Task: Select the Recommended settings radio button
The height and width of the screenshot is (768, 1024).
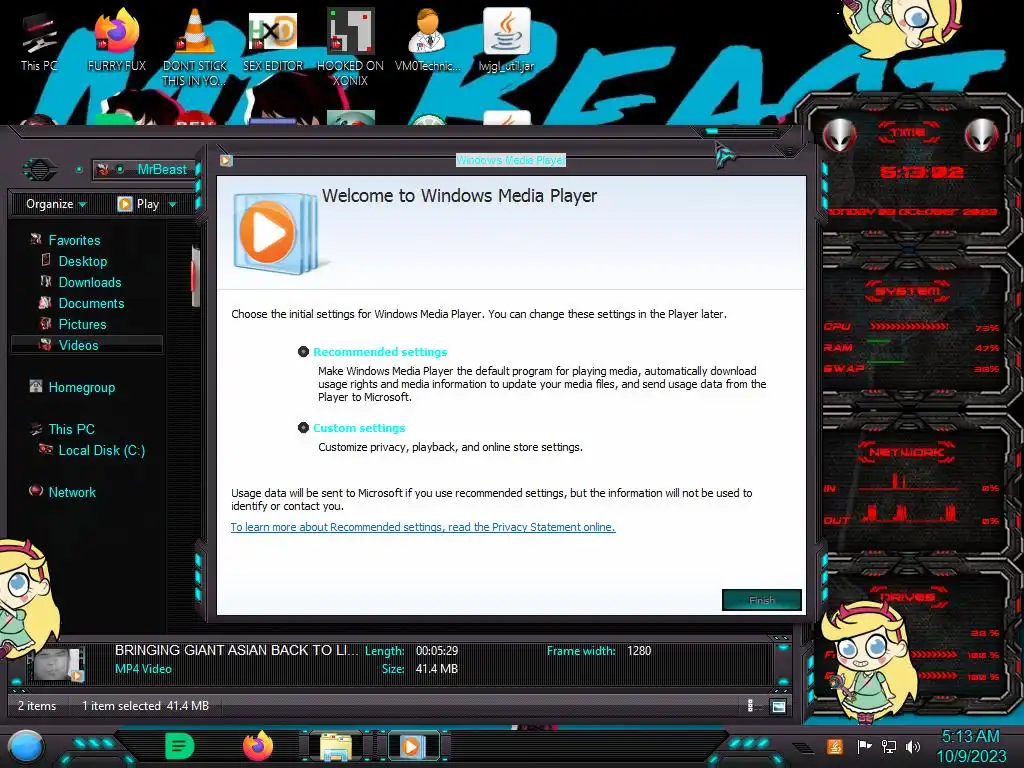Action: (x=303, y=352)
